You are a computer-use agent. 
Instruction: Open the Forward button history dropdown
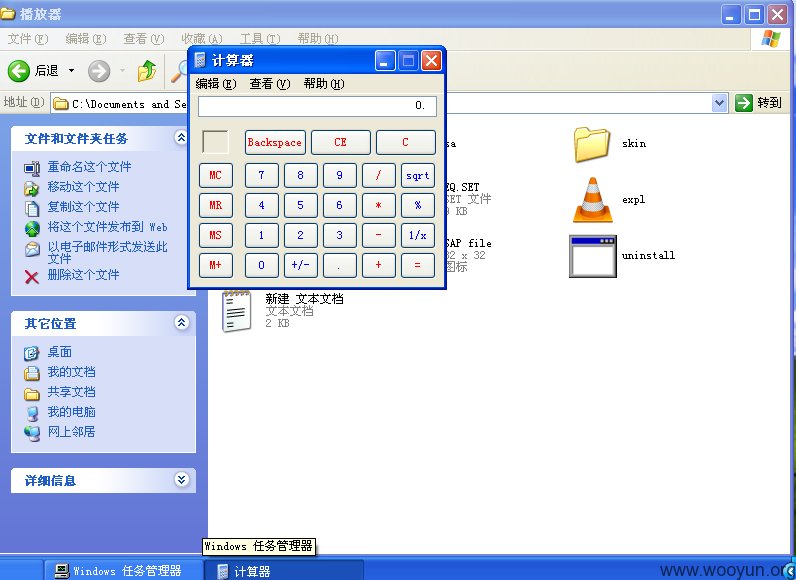(x=122, y=71)
